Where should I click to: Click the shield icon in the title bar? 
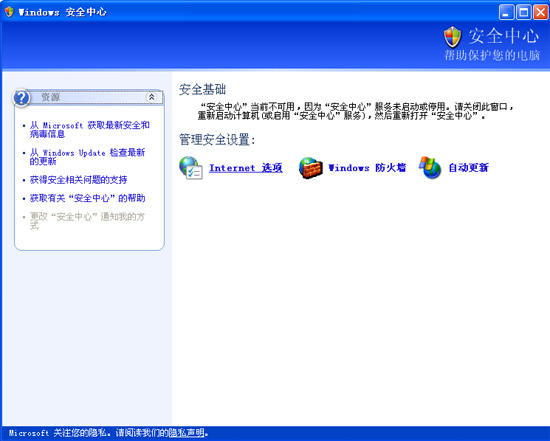pos(9,12)
